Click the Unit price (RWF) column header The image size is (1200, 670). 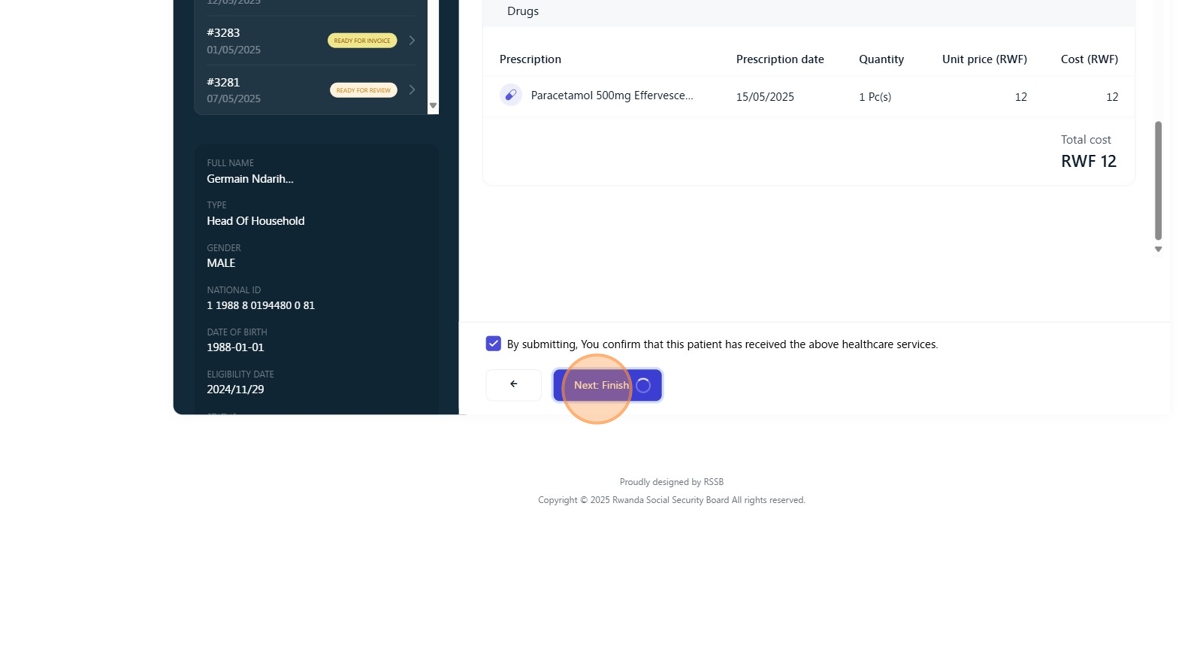coord(984,59)
